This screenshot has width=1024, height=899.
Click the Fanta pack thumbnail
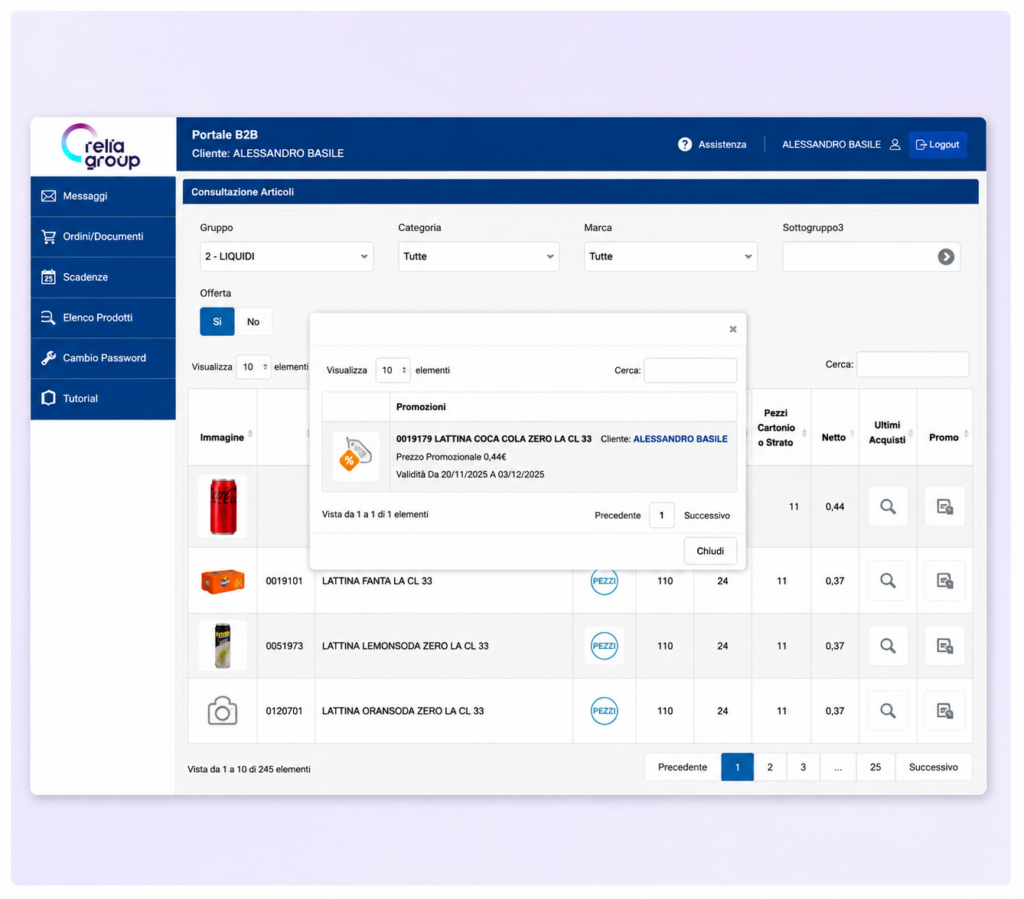point(223,580)
